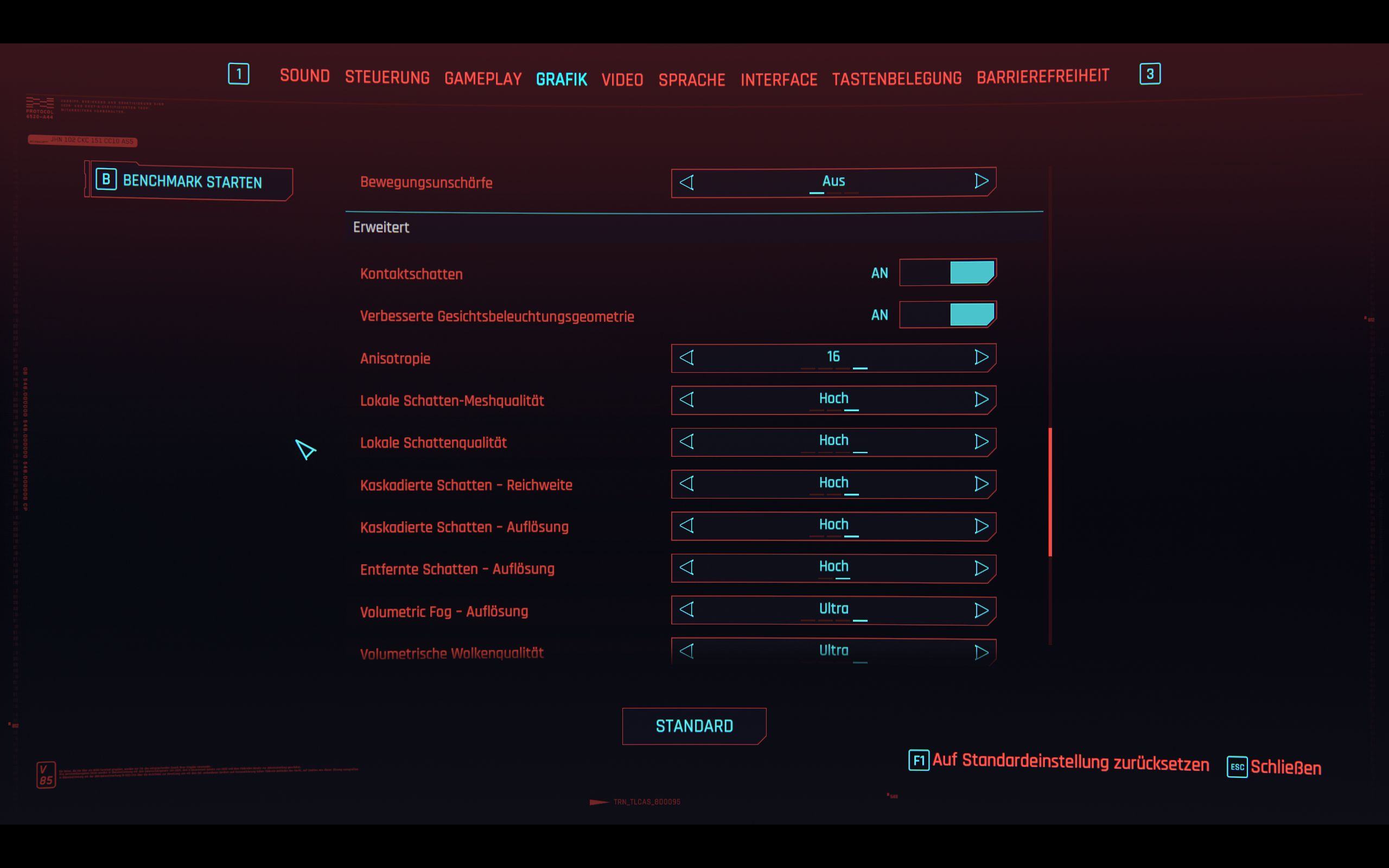
Task: Toggle Kontaktschatten switch off
Action: (948, 272)
